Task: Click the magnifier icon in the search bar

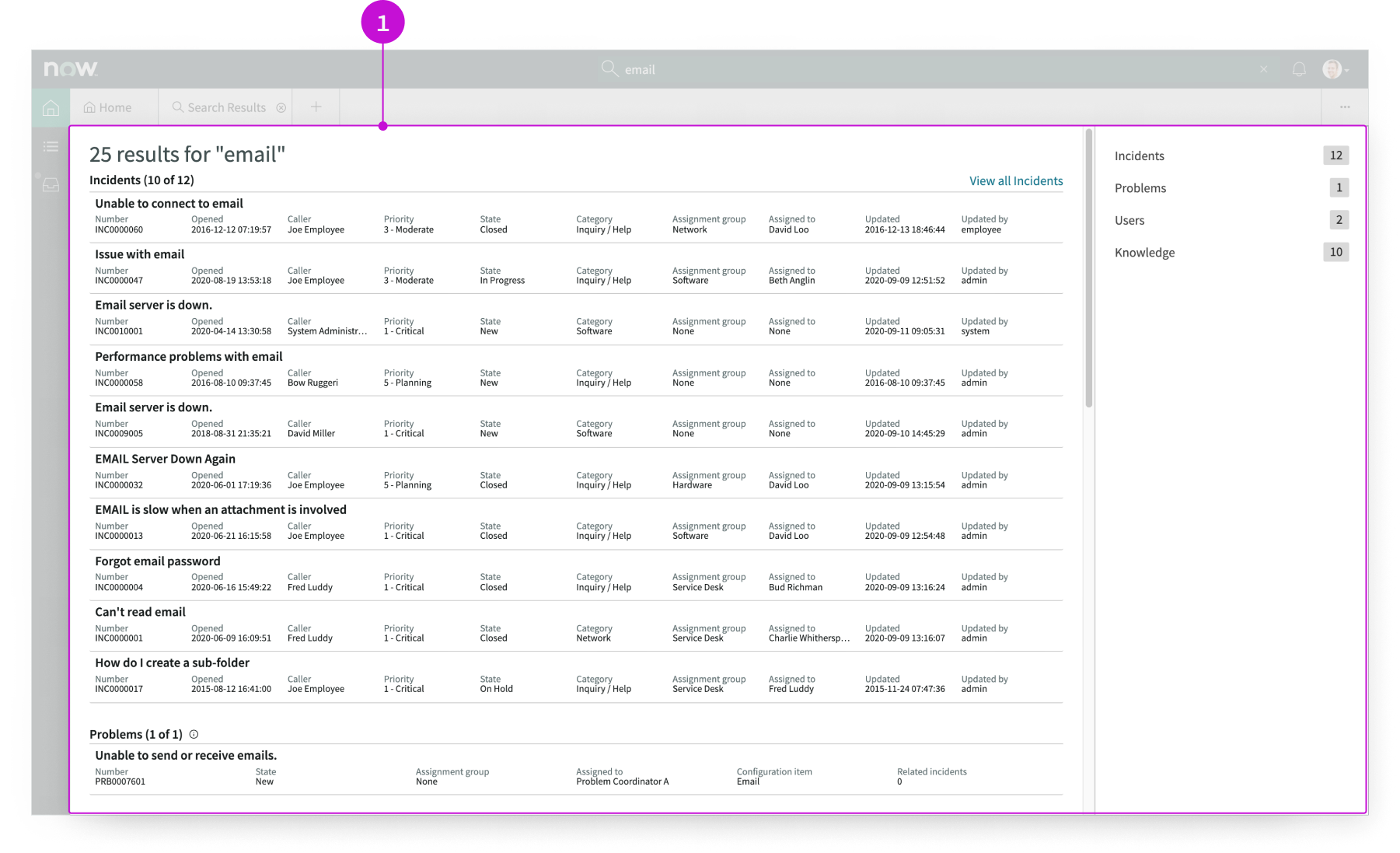Action: tap(610, 68)
